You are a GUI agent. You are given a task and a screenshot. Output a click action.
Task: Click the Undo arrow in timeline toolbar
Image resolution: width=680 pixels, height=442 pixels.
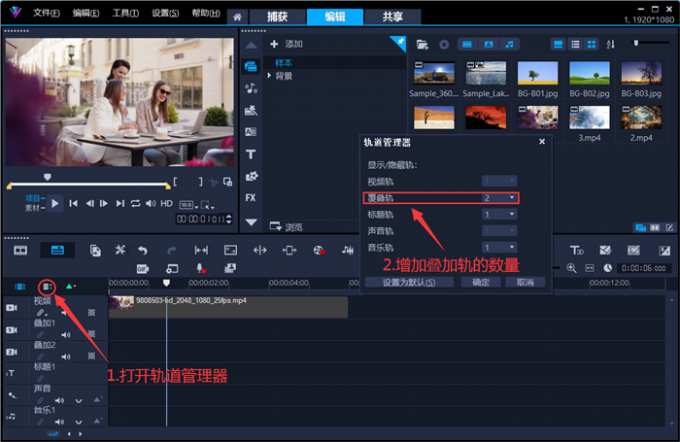point(143,250)
